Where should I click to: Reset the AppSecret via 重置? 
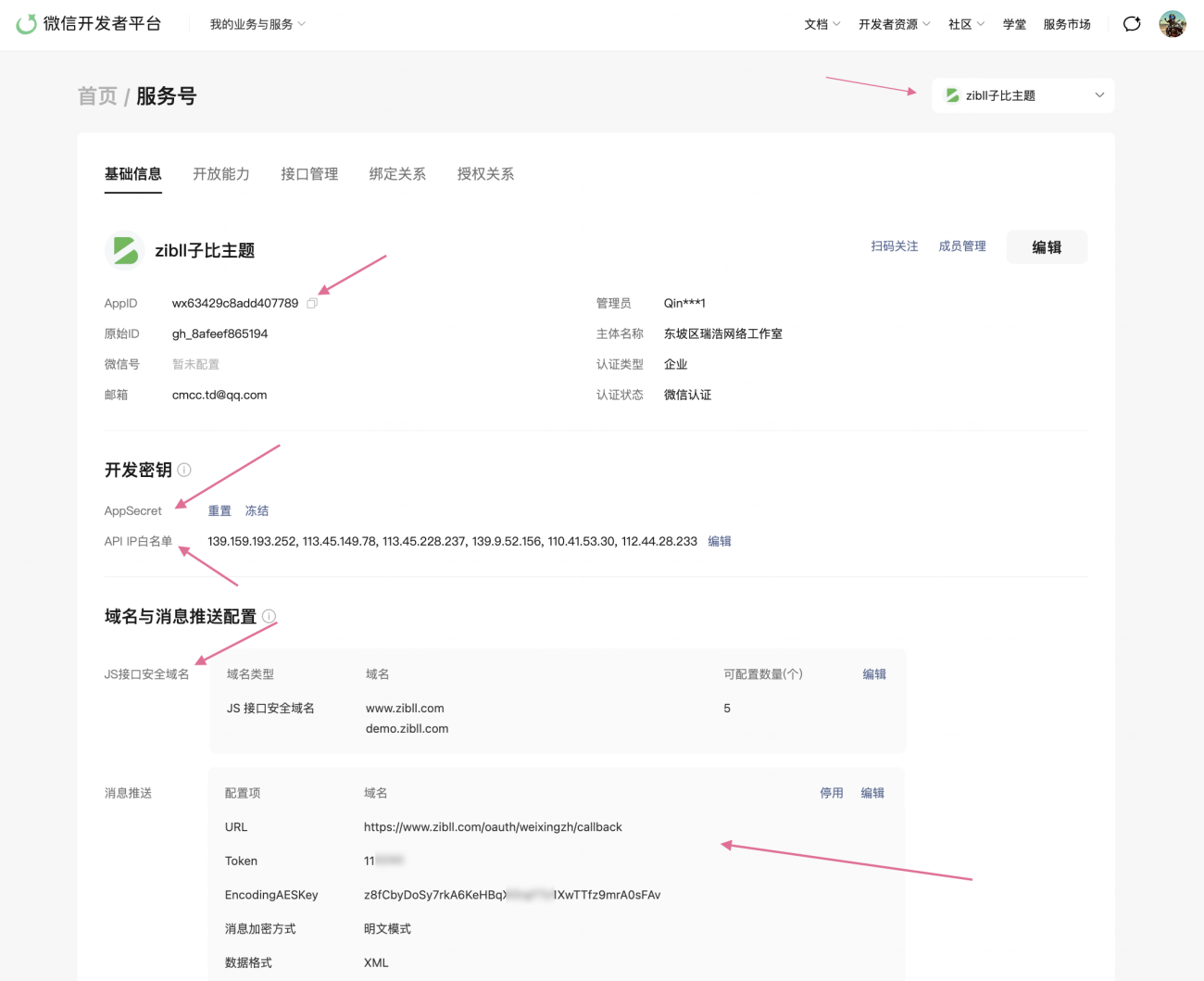coord(219,510)
